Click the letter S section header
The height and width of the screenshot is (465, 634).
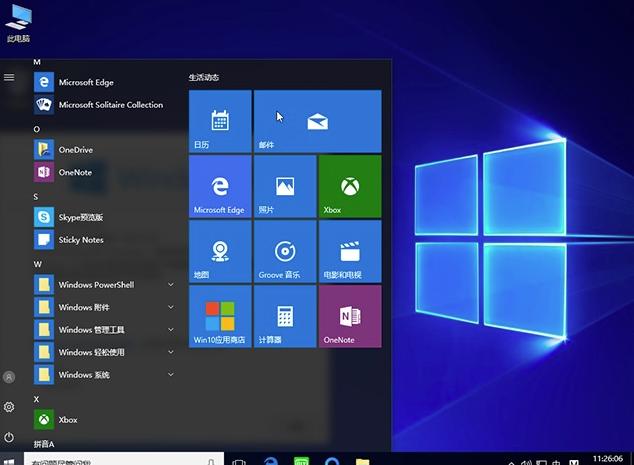[36, 197]
